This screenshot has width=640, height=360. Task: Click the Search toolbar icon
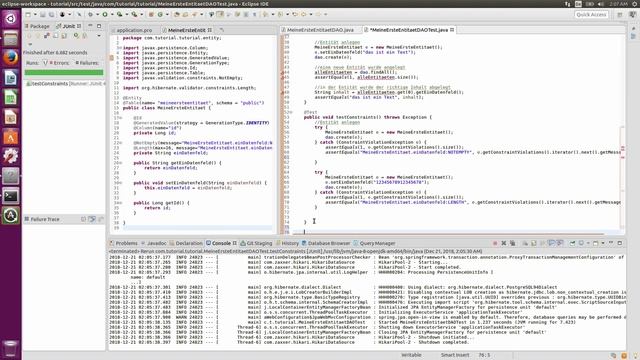tap(194, 14)
